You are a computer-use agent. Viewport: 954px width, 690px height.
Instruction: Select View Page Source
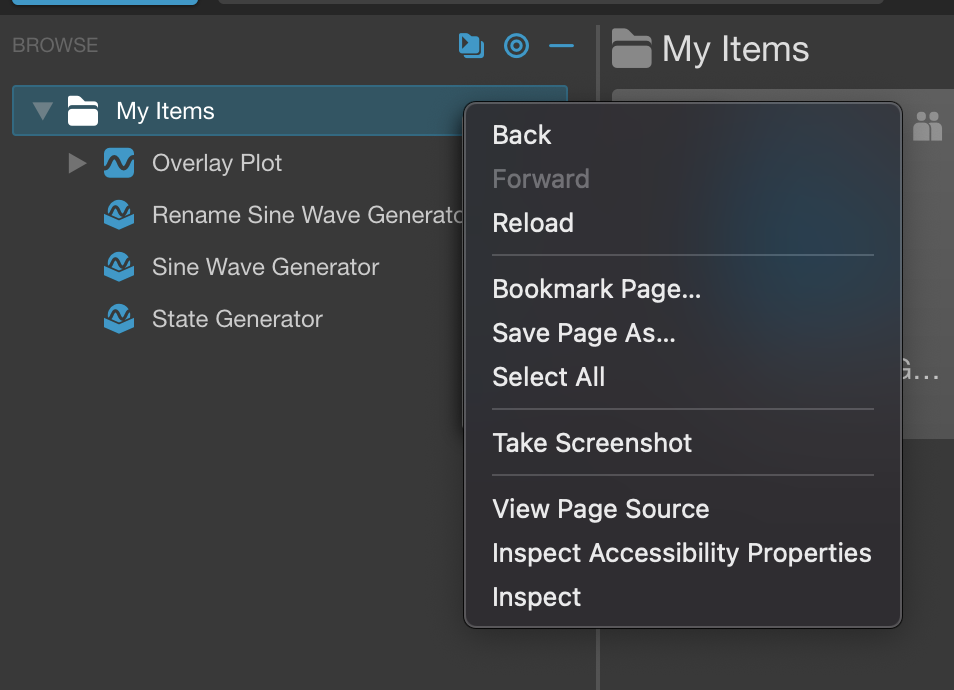(x=600, y=509)
